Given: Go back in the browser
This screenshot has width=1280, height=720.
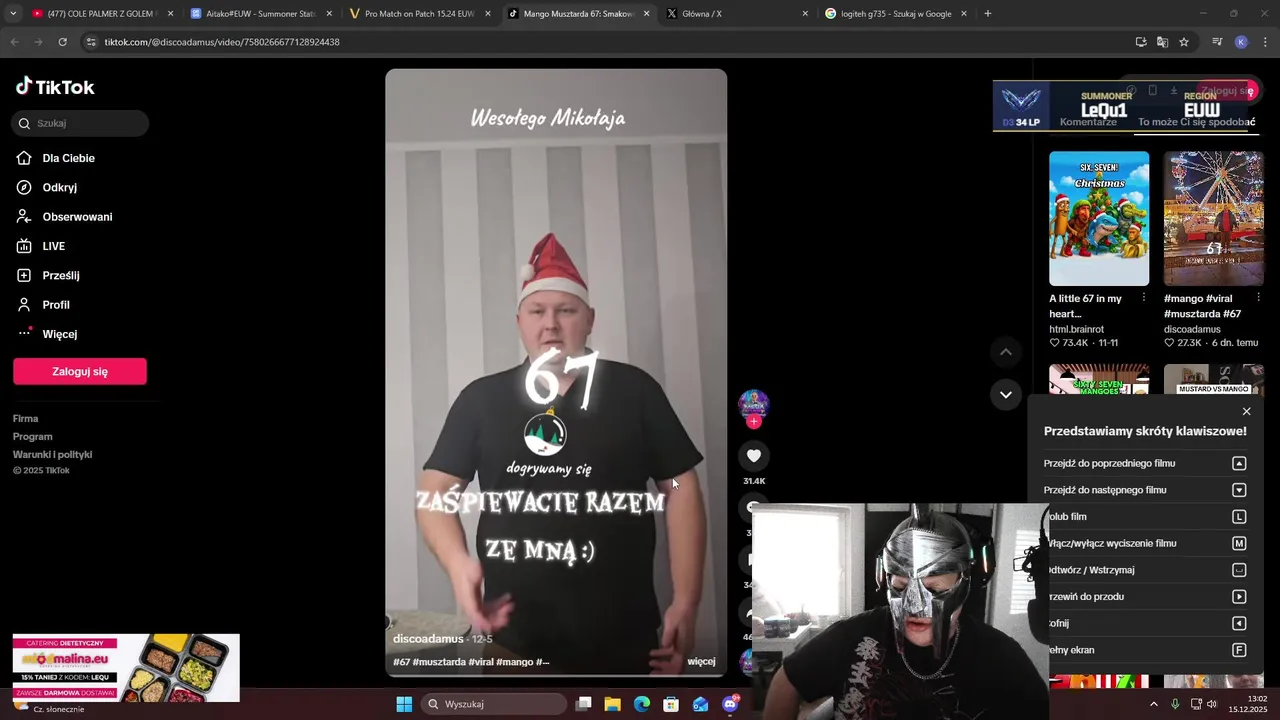Looking at the screenshot, I should tap(14, 42).
